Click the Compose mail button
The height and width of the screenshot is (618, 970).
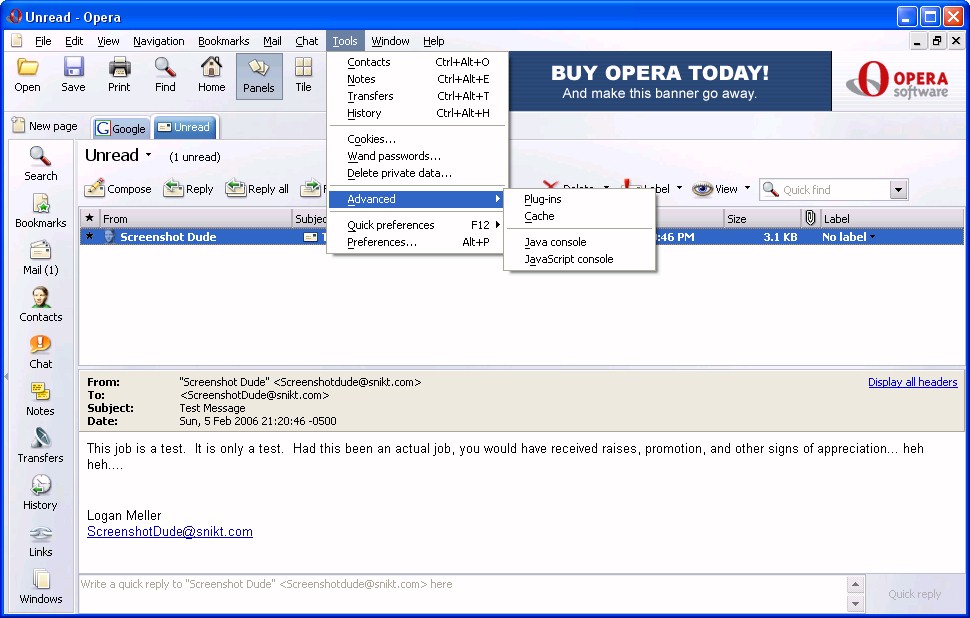[118, 189]
